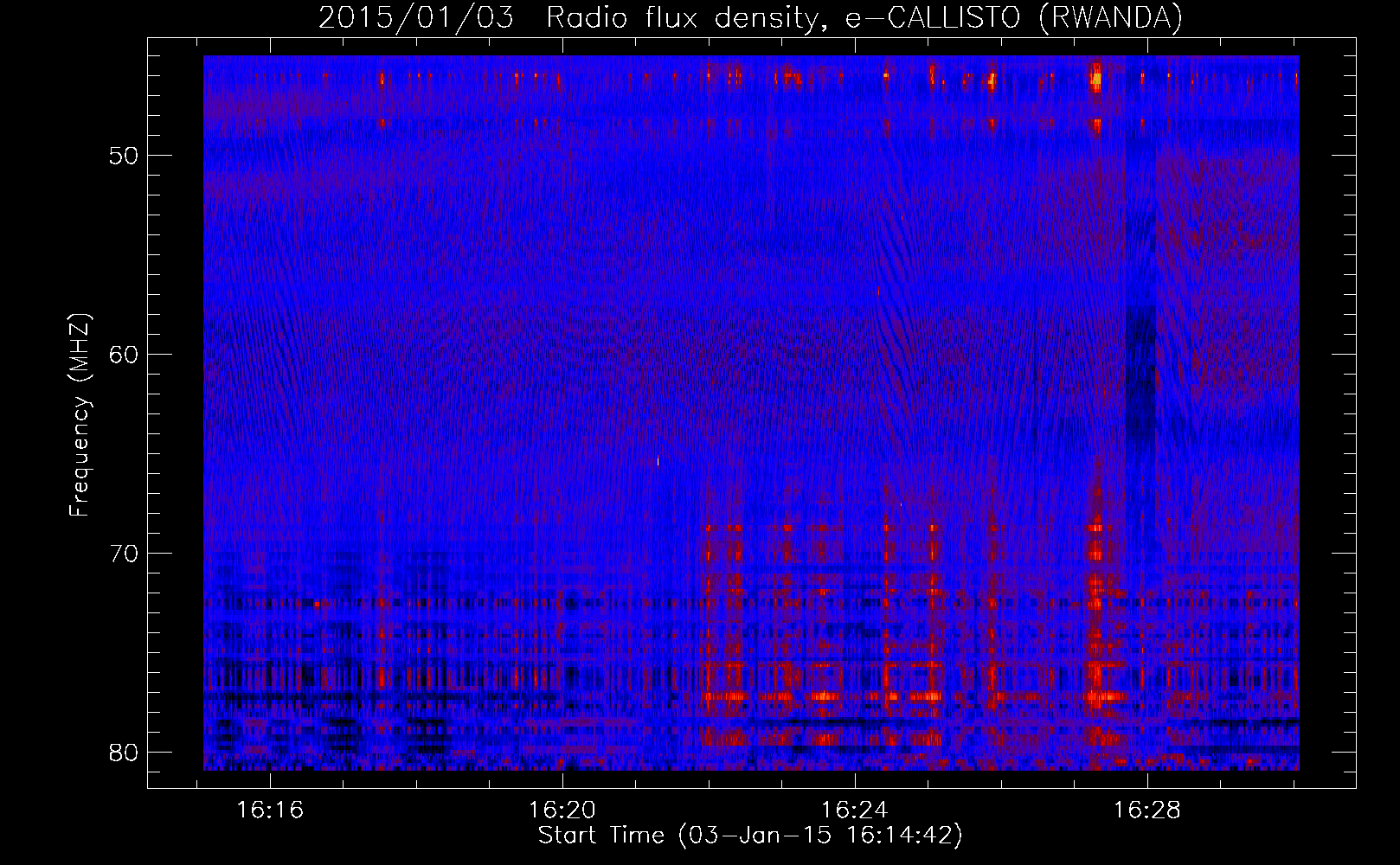Click the 80 frequency tick label
Image resolution: width=1400 pixels, height=865 pixels.
coord(125,753)
